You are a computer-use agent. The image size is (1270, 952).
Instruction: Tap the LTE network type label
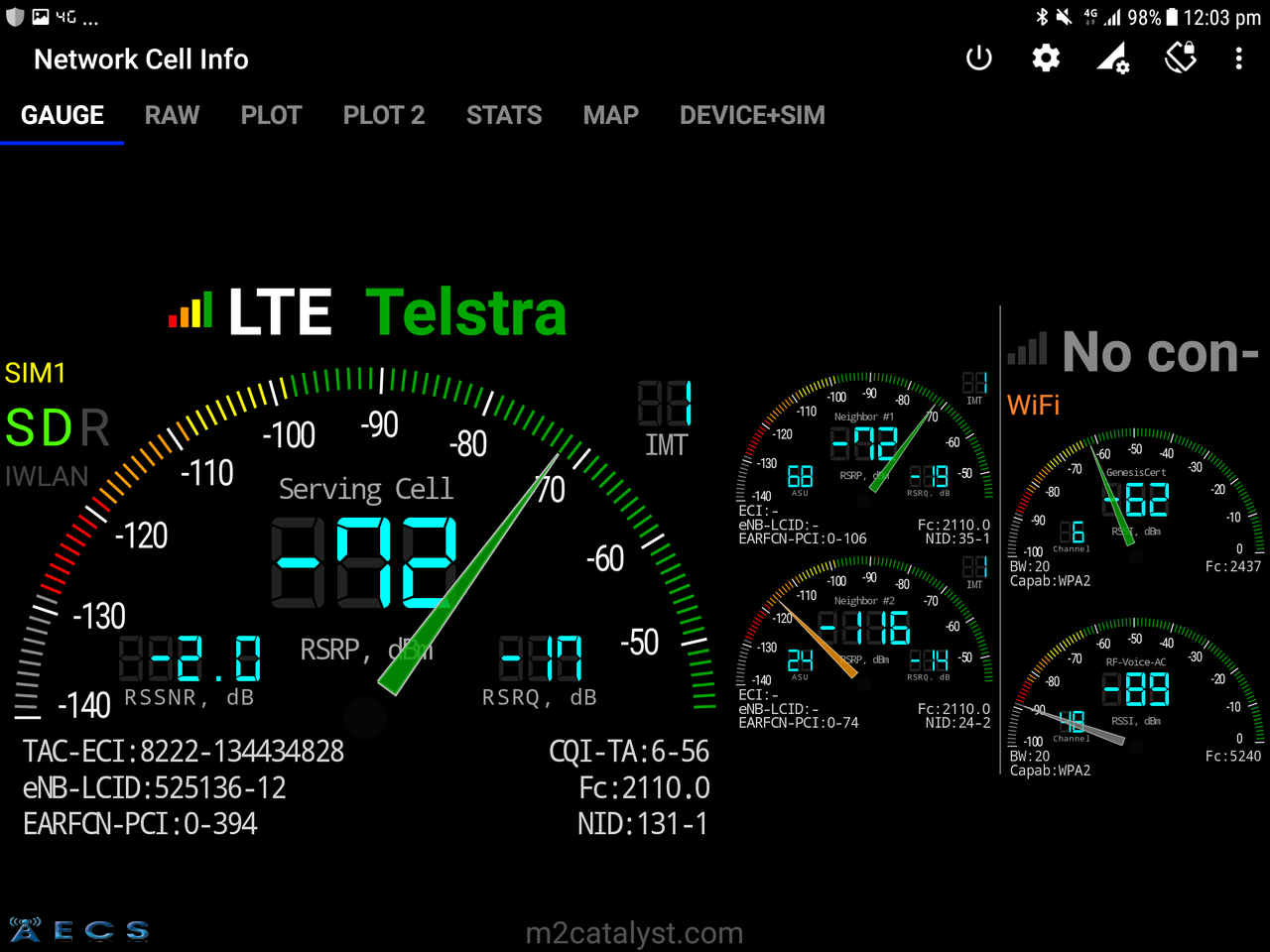click(280, 312)
